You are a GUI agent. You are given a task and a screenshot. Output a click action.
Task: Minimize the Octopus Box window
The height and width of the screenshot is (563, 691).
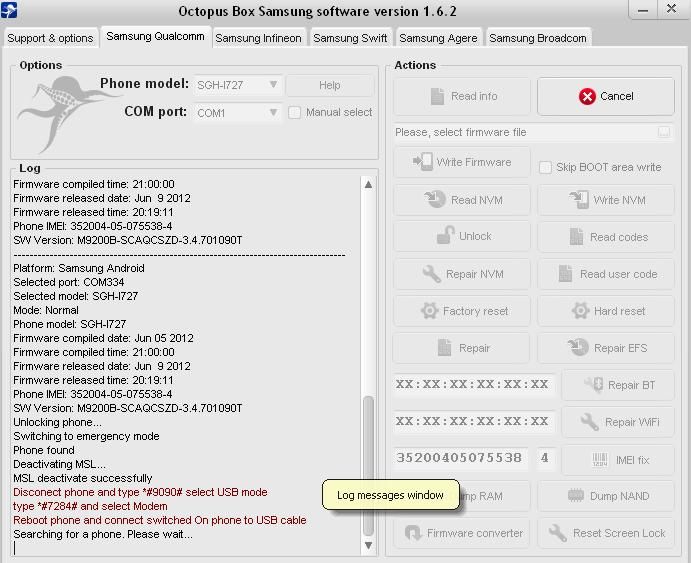[643, 9]
